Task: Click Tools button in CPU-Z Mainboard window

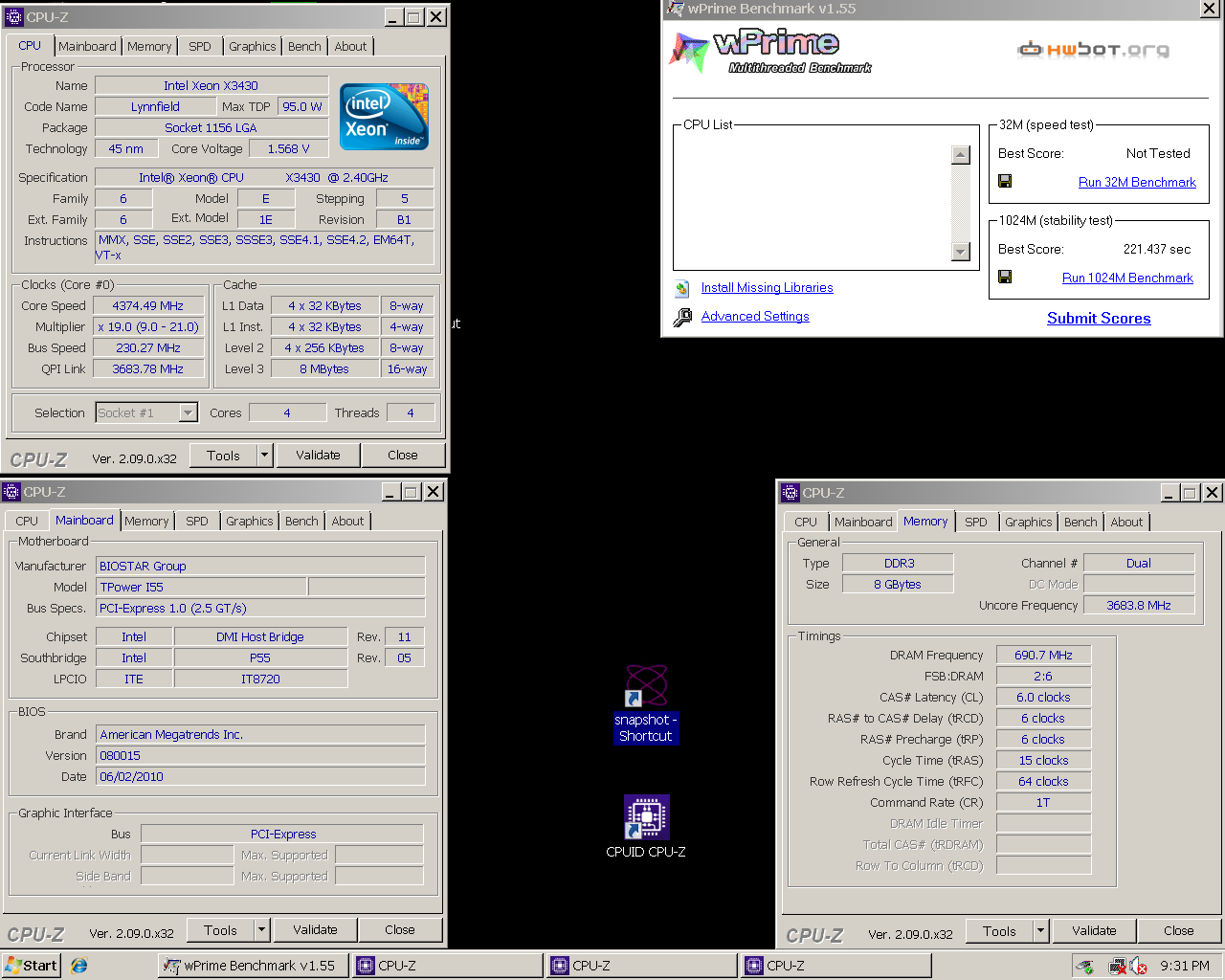Action: point(220,930)
